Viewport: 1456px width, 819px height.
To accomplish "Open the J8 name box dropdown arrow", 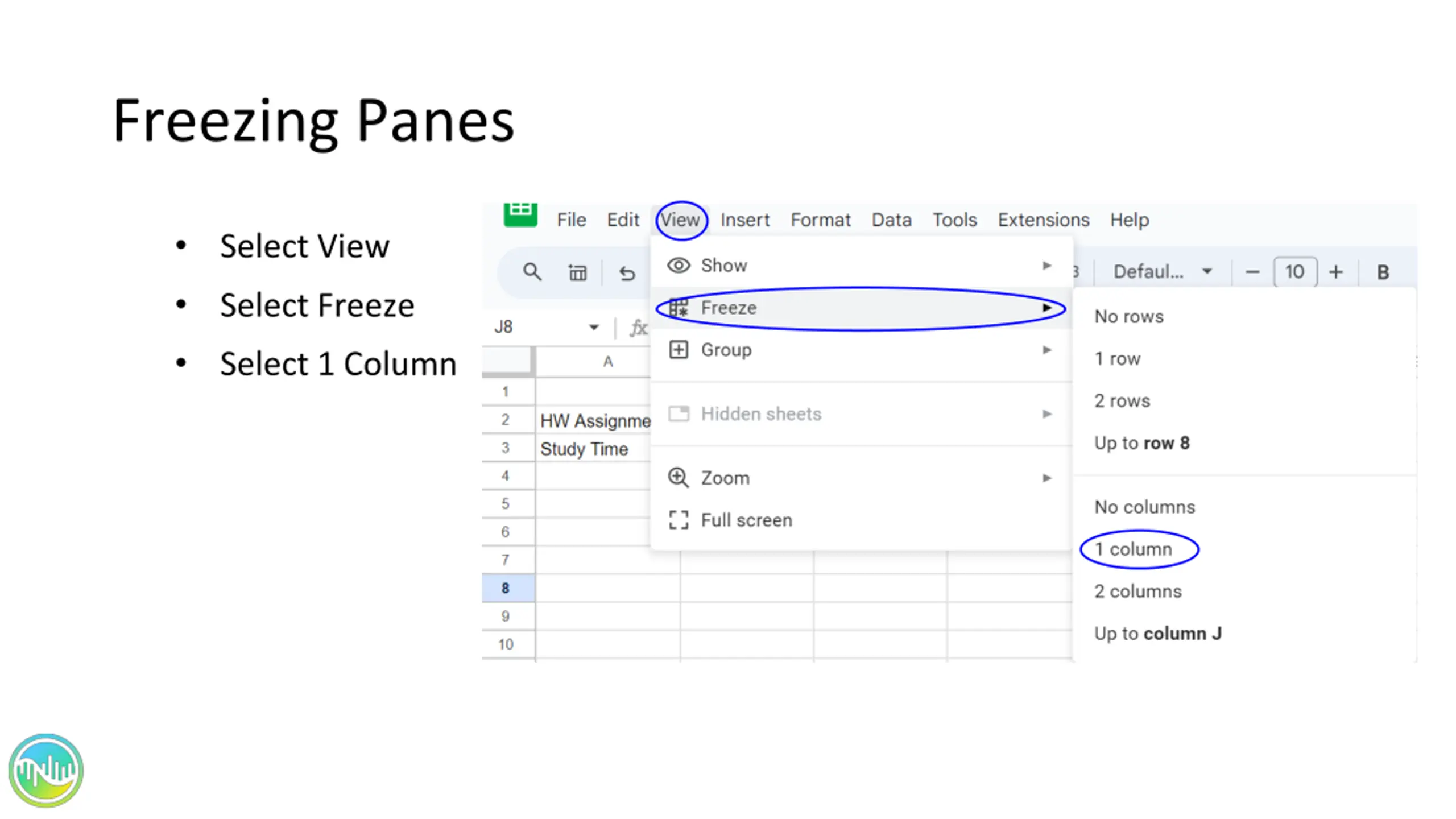I will tap(594, 327).
